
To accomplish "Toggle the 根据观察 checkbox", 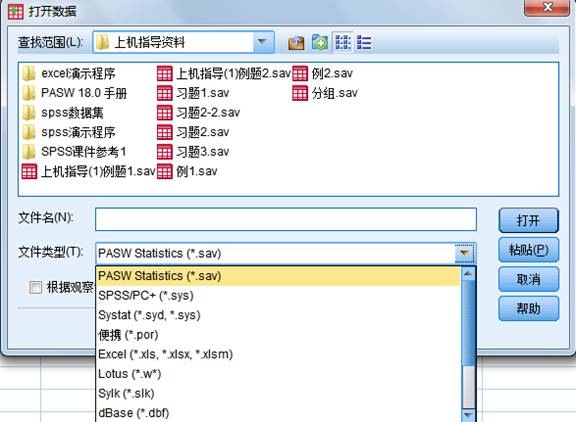I will click(x=36, y=287).
